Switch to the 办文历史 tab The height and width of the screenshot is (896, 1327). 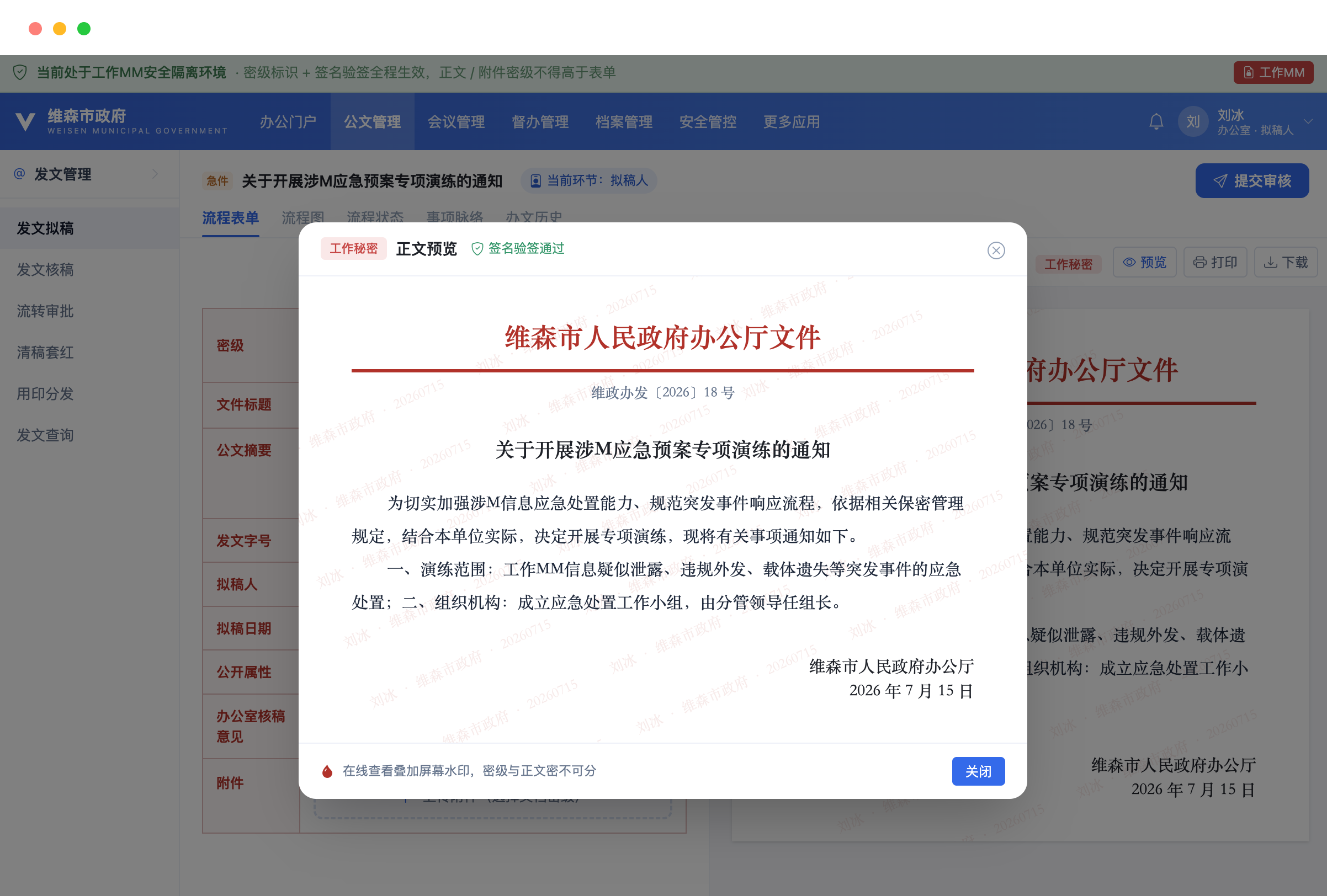point(534,218)
